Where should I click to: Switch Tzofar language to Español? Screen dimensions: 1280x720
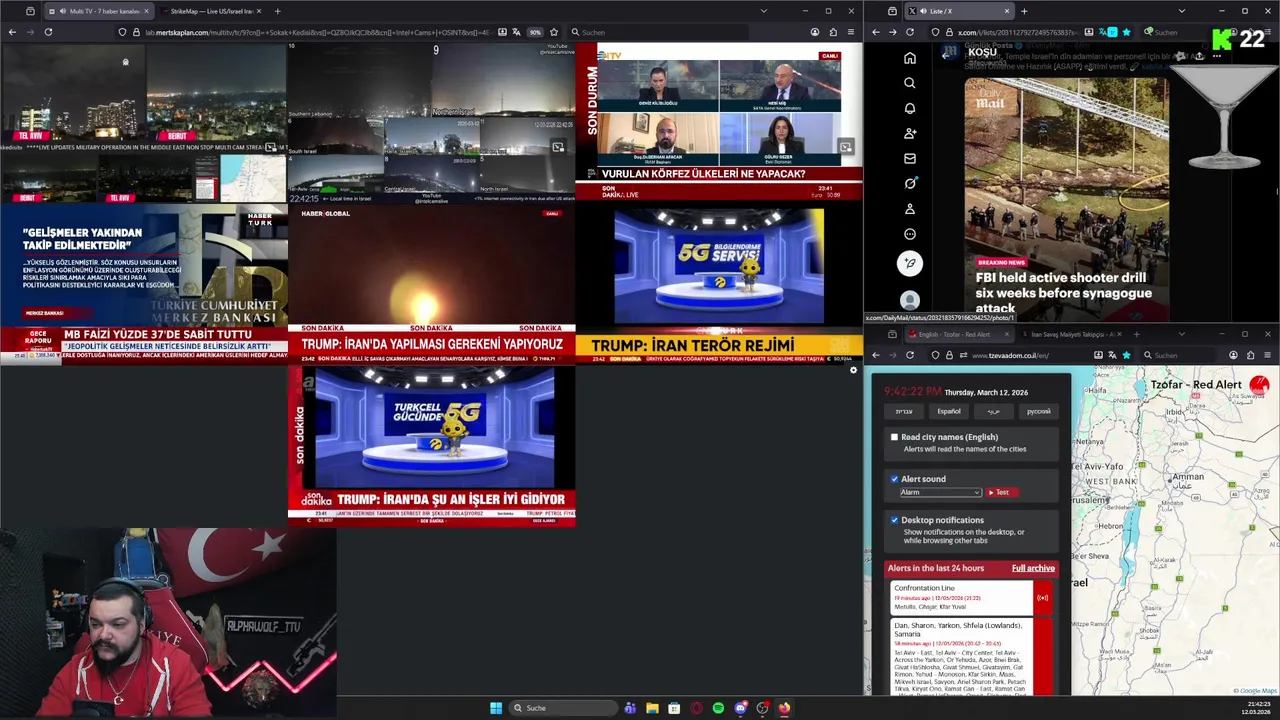pyautogui.click(x=949, y=411)
